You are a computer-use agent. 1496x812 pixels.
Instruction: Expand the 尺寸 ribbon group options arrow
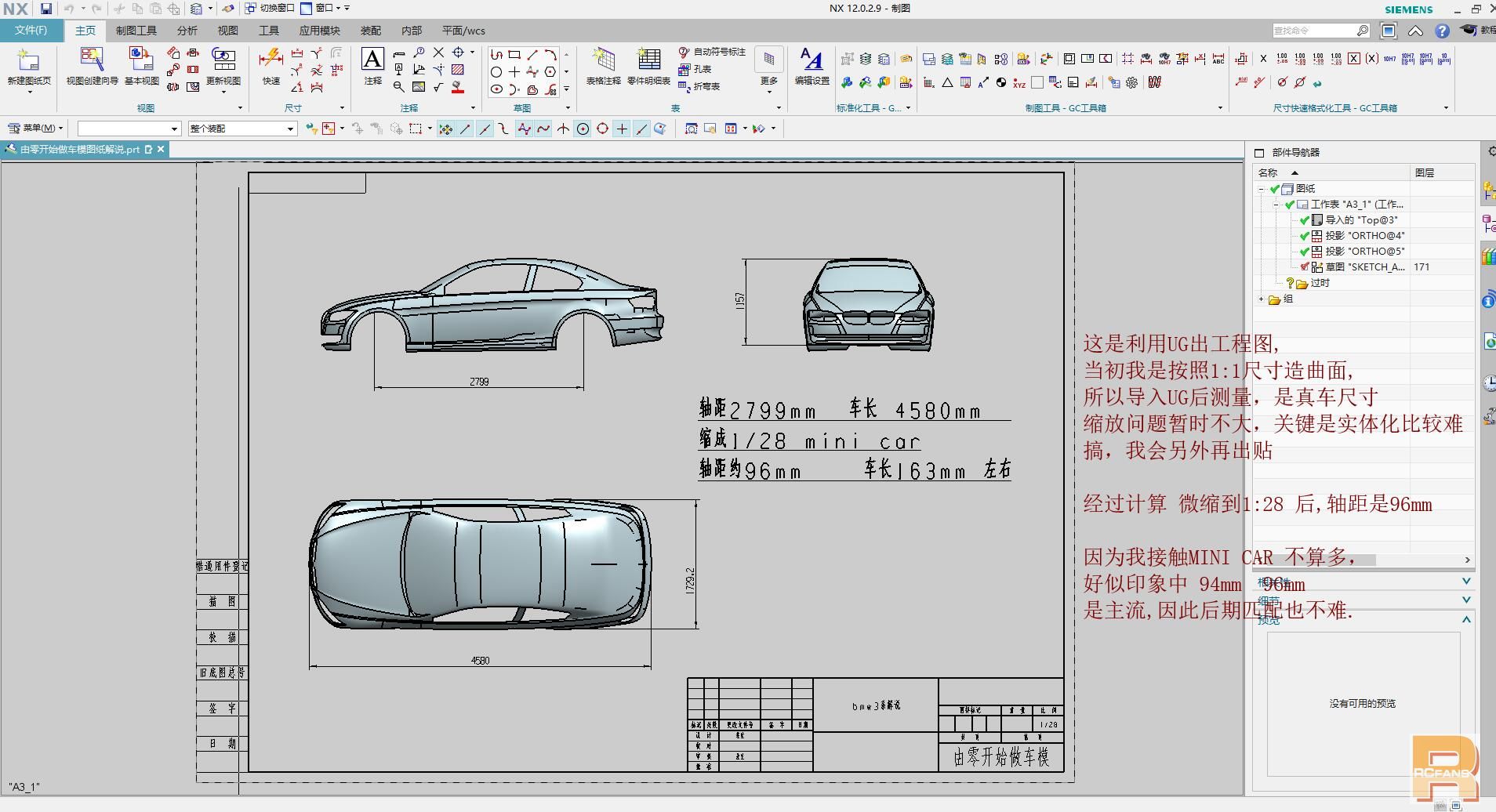tap(342, 108)
